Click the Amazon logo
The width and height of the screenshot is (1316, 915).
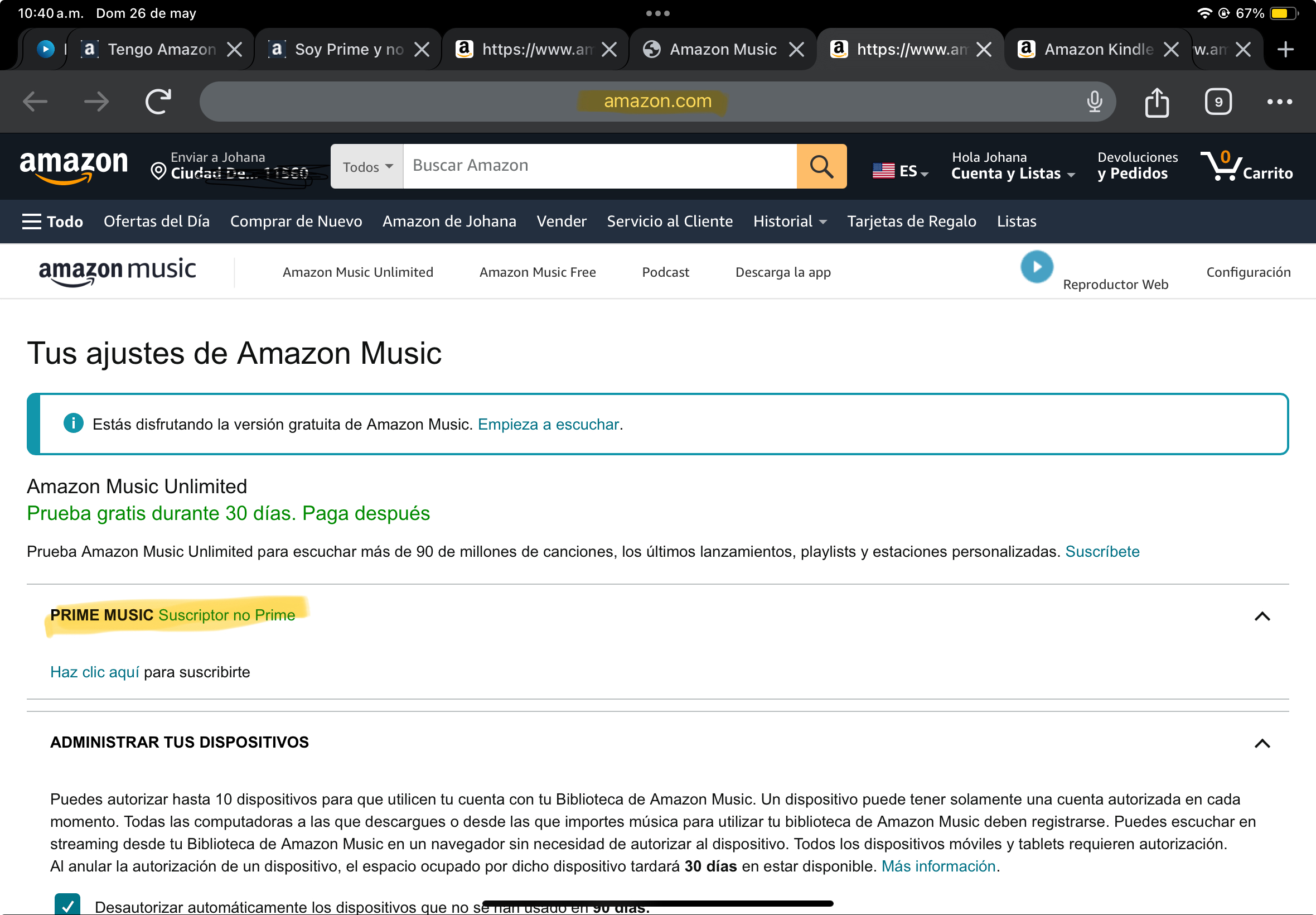(x=74, y=166)
